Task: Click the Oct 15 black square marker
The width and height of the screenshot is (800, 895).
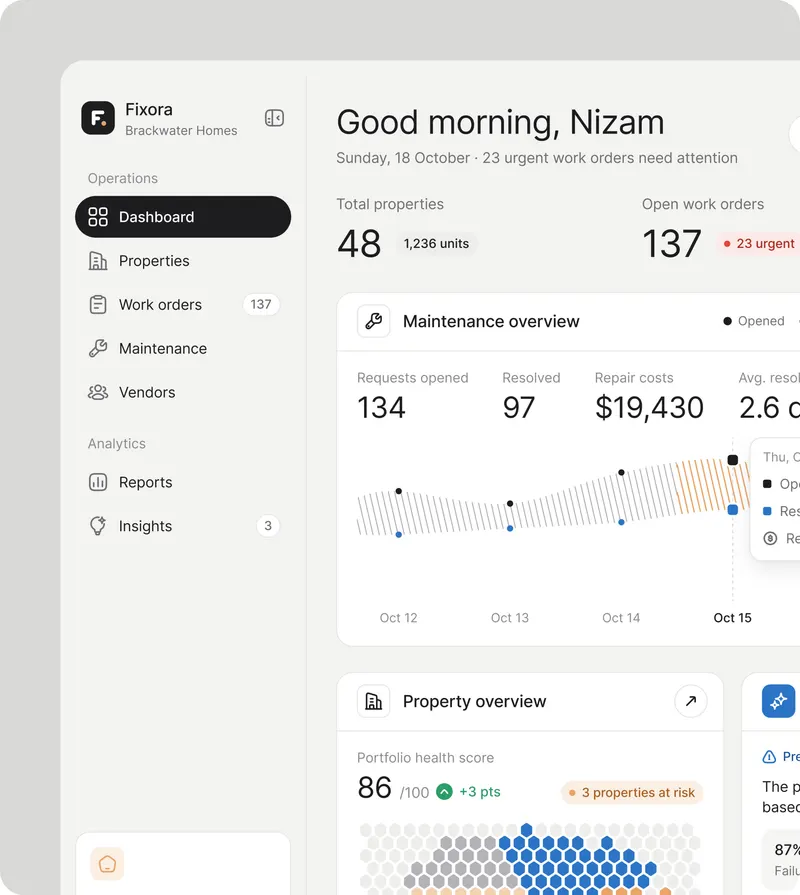Action: pyautogui.click(x=733, y=460)
